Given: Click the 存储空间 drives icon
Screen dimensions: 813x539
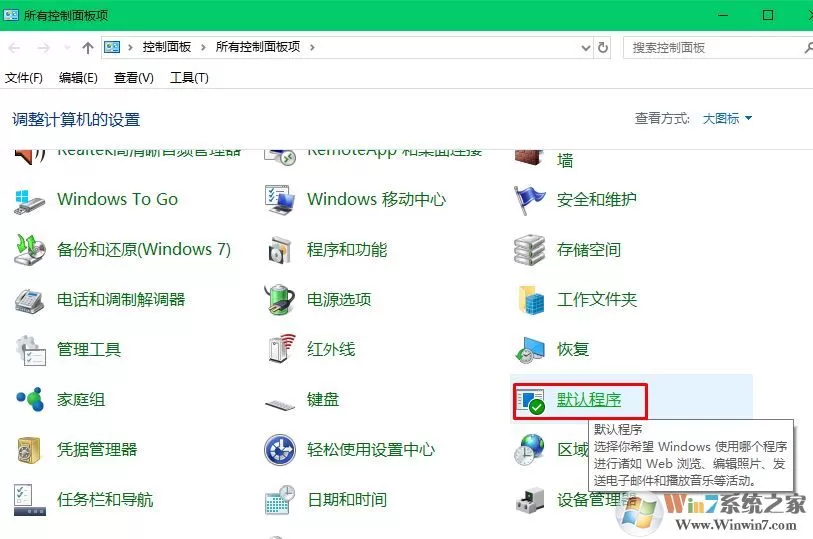Looking at the screenshot, I should pos(529,250).
